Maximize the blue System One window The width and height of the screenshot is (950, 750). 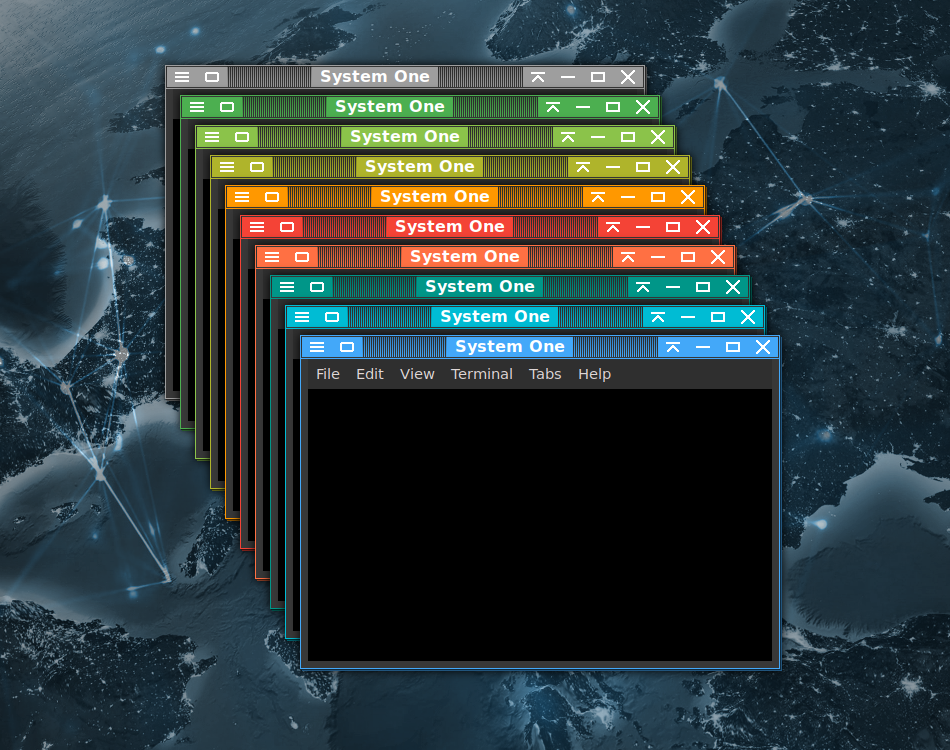732,347
